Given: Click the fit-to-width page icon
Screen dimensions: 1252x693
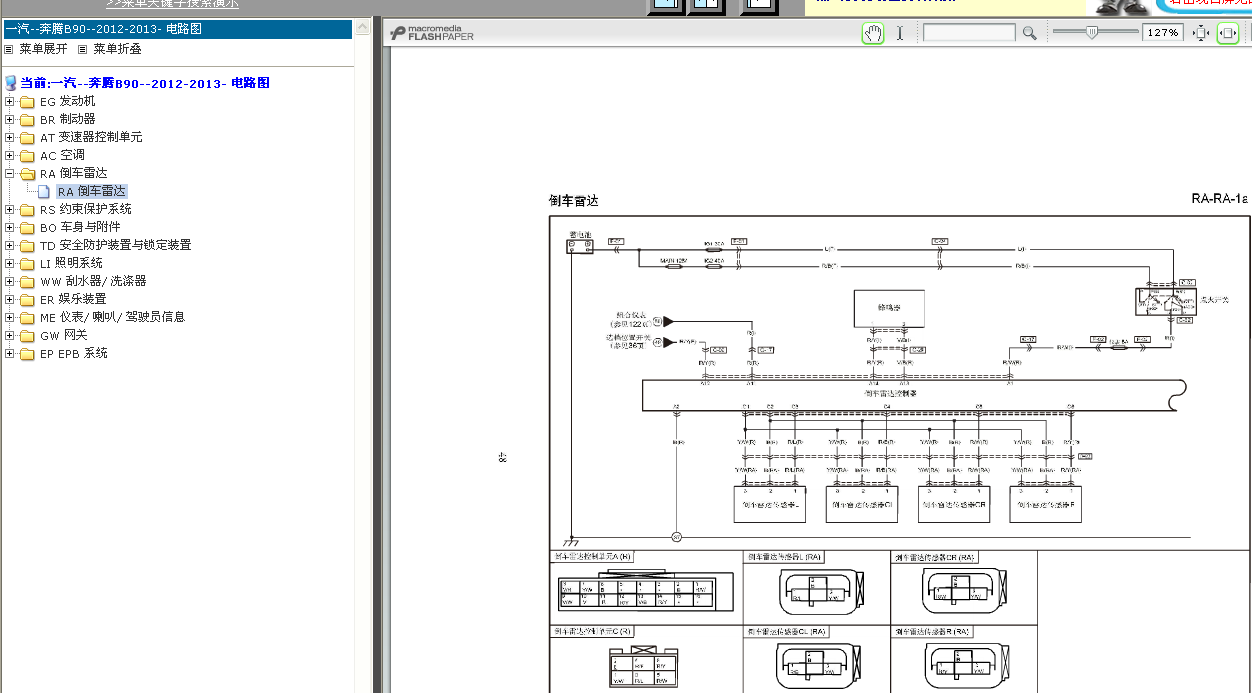Looking at the screenshot, I should point(1227,33).
